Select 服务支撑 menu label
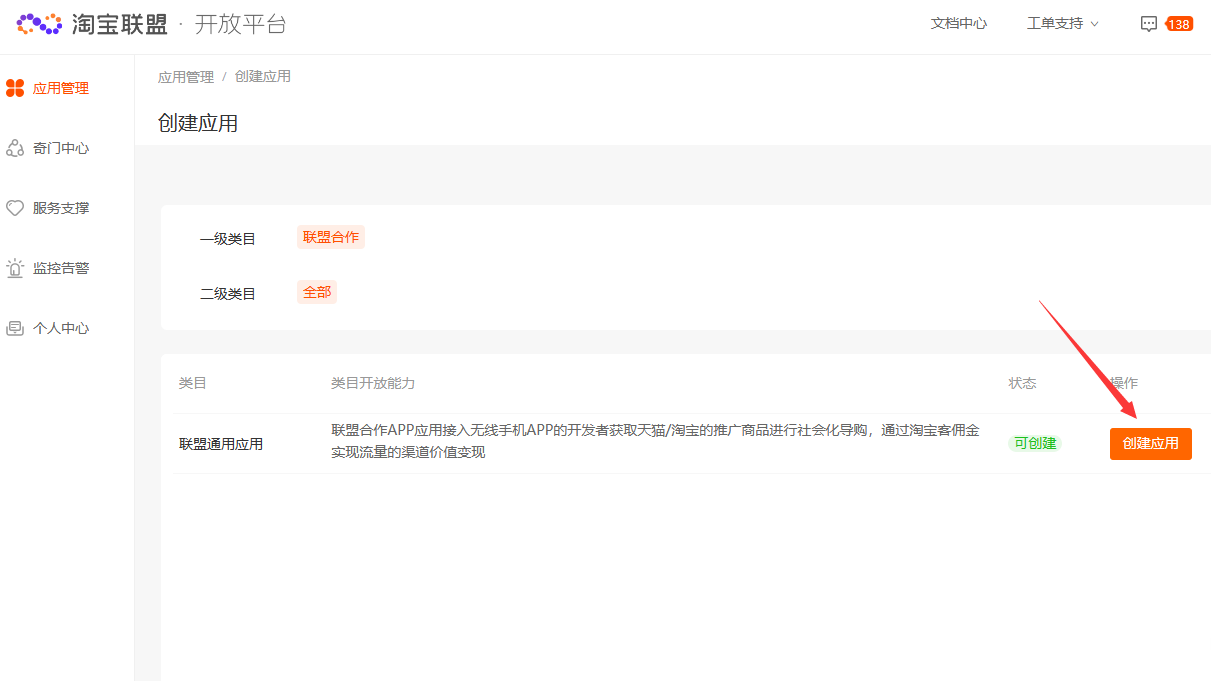1211x681 pixels. click(x=61, y=208)
